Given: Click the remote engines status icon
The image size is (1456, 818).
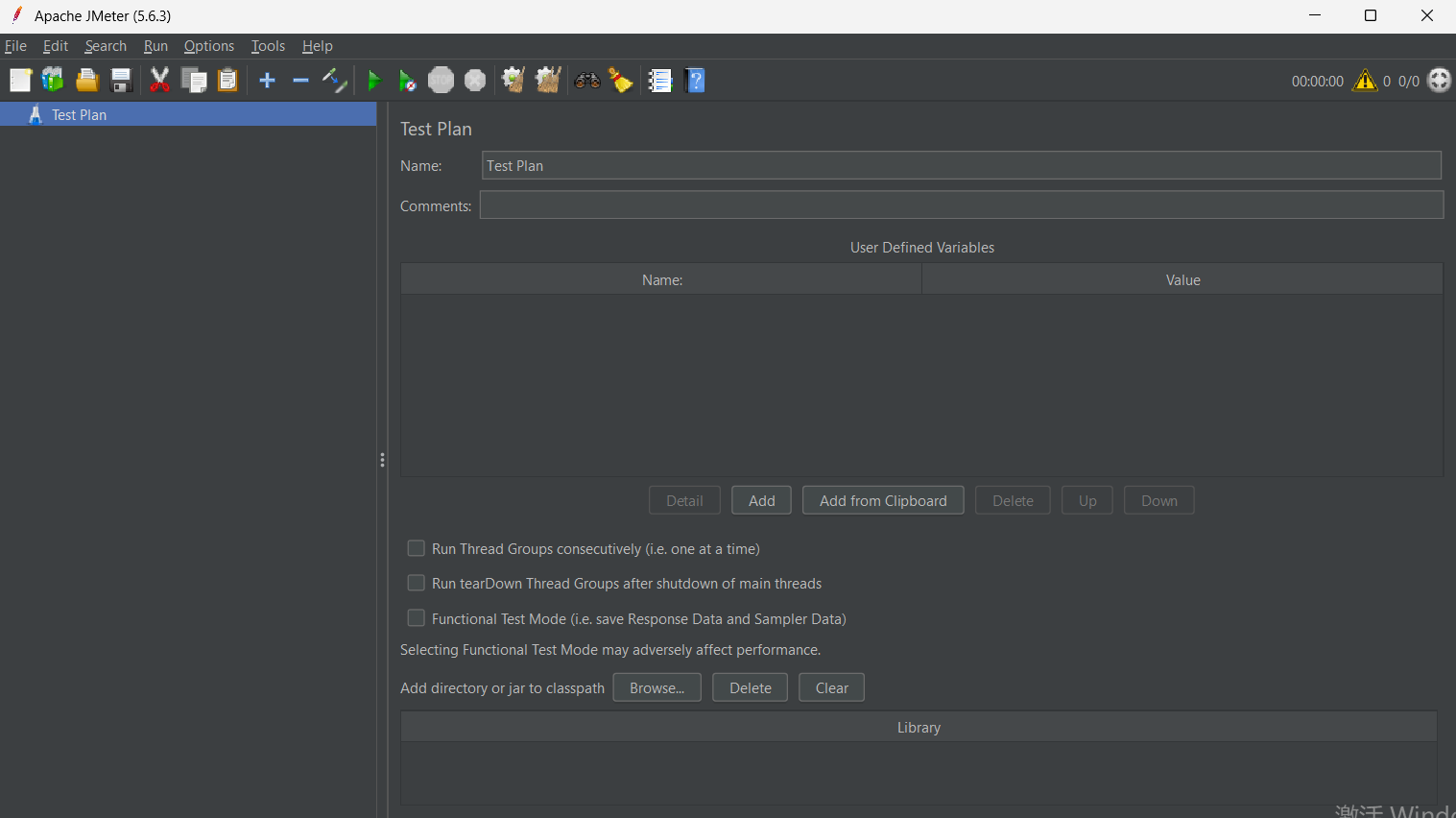Looking at the screenshot, I should tap(1439, 81).
